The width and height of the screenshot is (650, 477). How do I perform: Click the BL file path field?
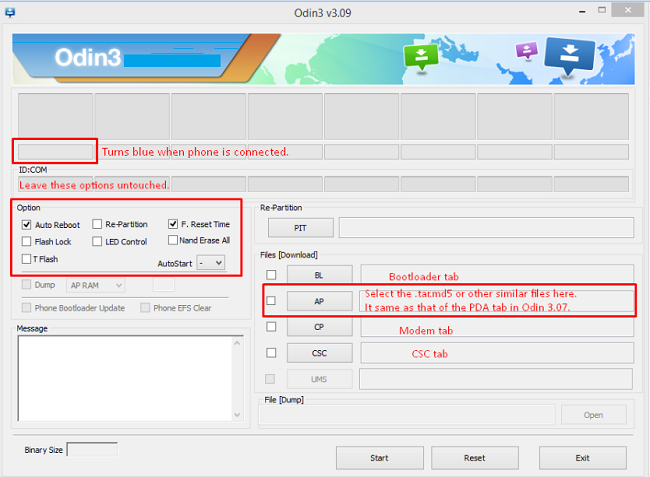click(x=497, y=276)
